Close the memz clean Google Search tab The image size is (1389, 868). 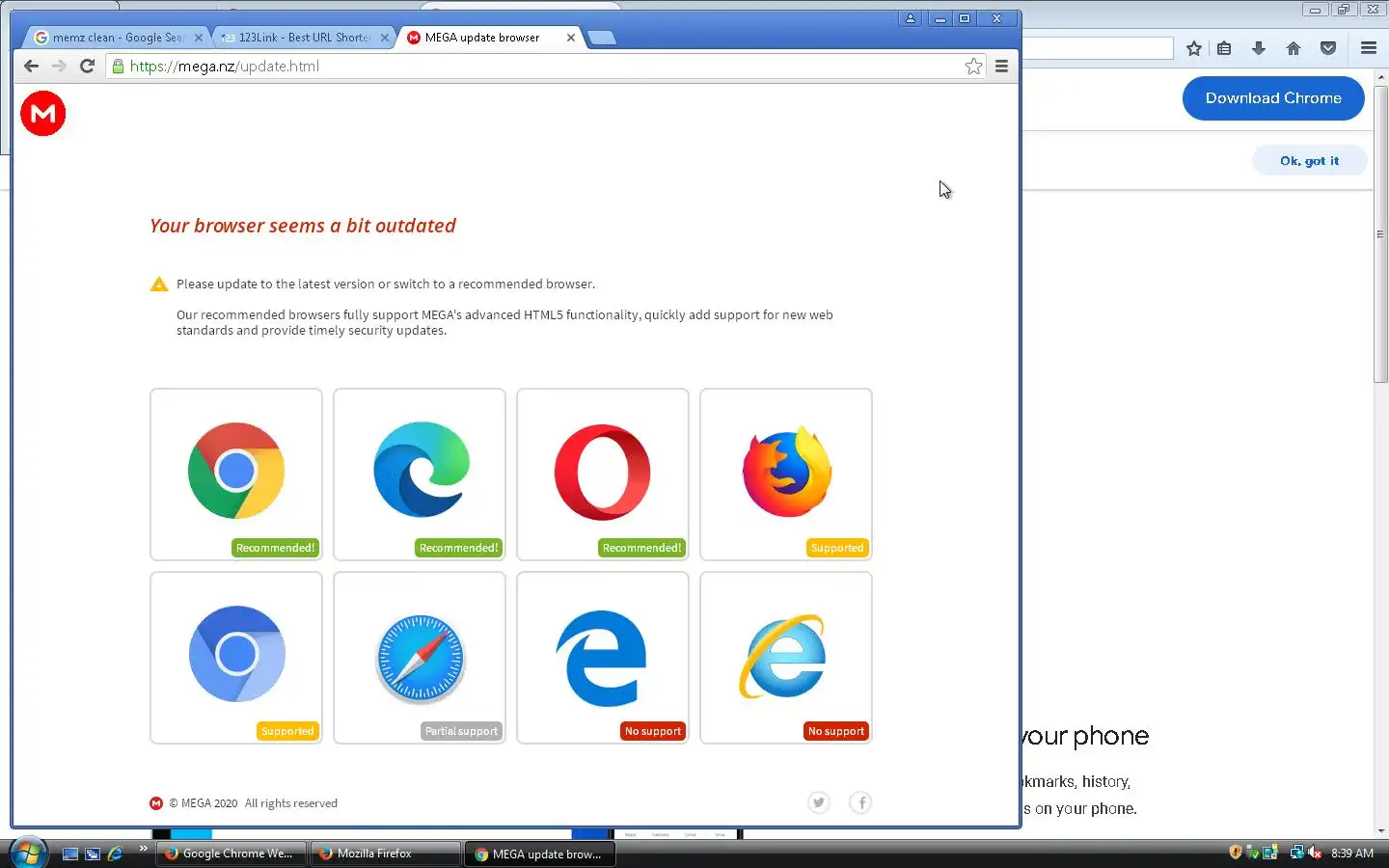(199, 38)
